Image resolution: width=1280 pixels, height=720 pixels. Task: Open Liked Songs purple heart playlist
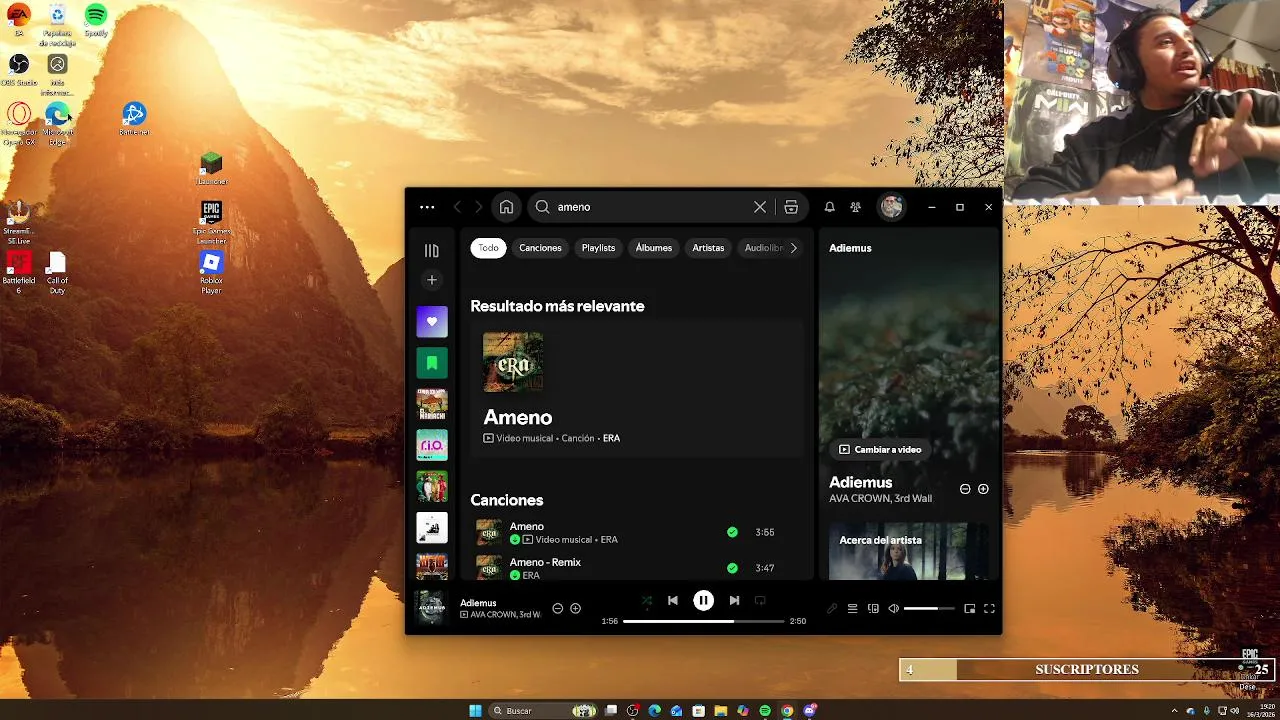coord(432,321)
